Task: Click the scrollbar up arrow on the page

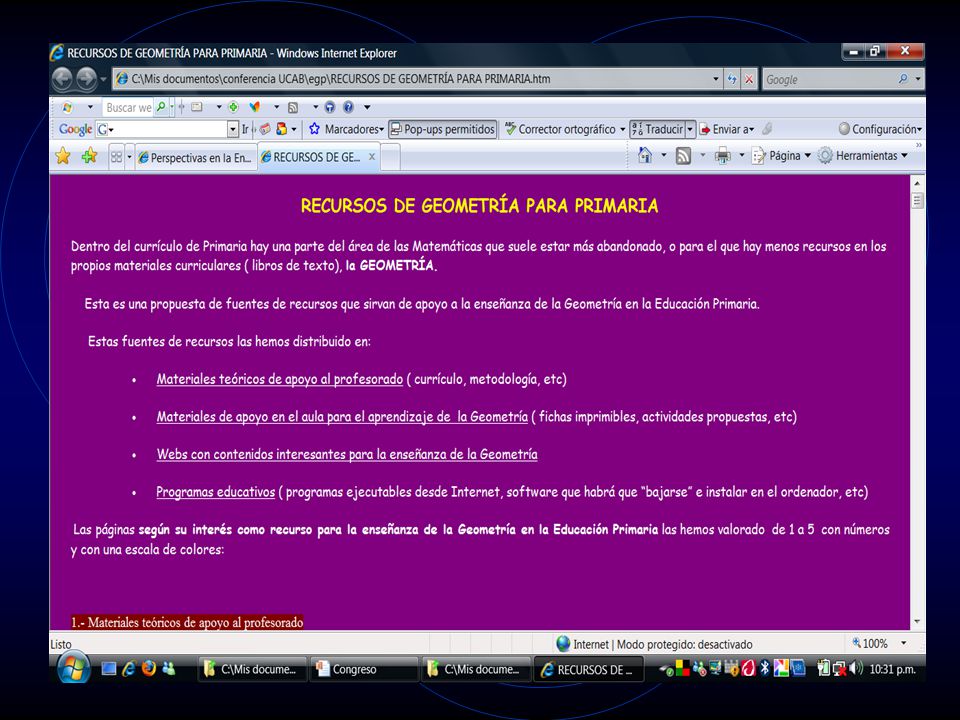Action: click(917, 182)
